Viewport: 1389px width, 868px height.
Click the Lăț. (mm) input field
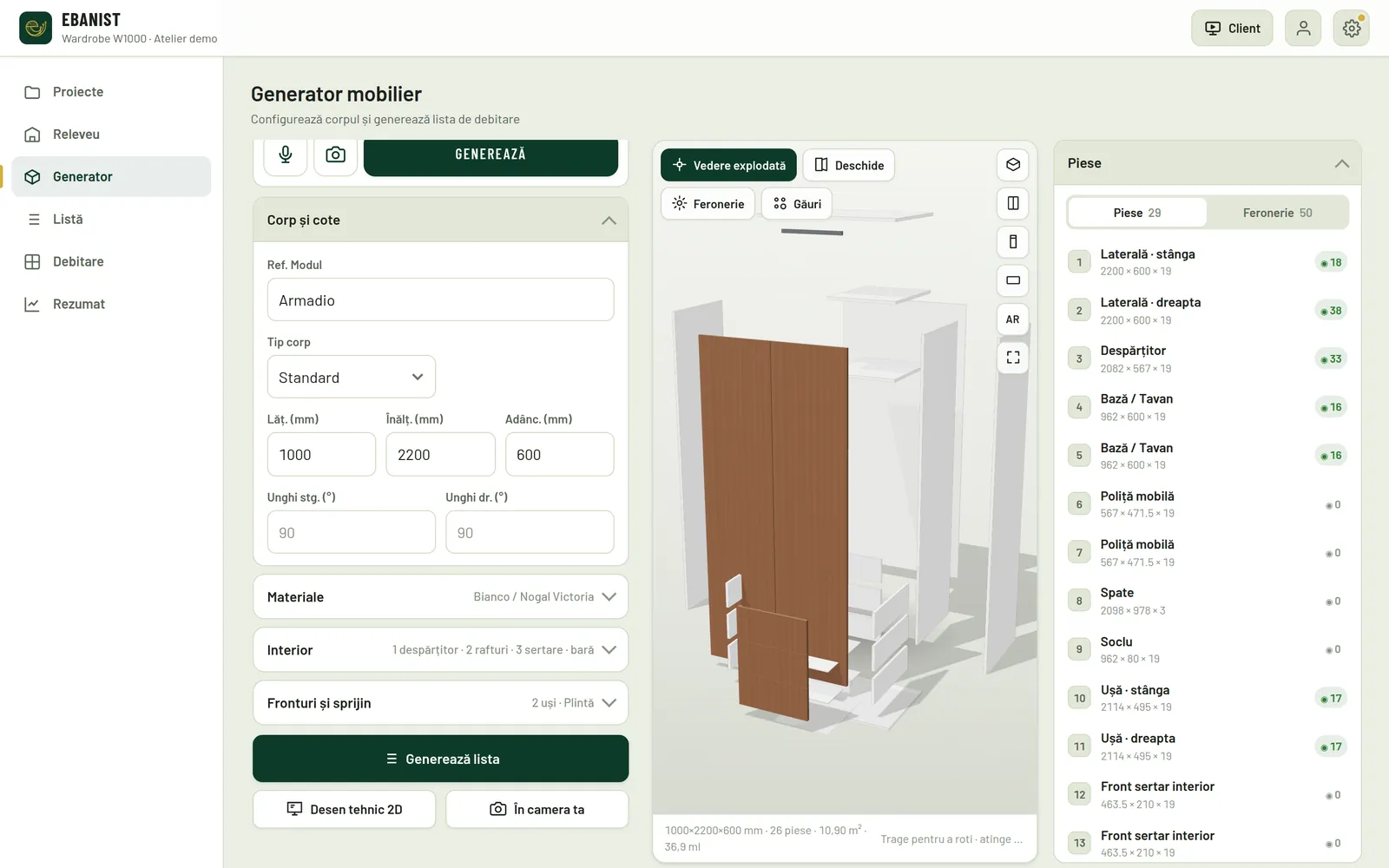pos(321,455)
